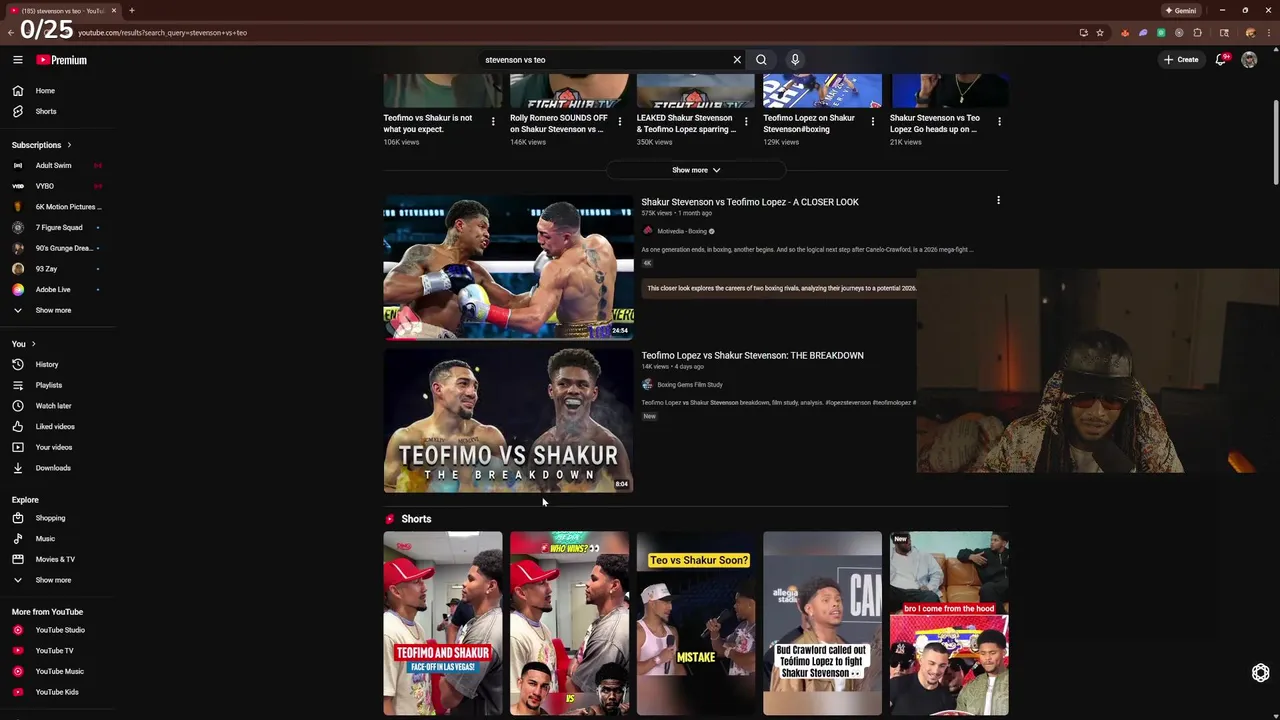Open YouTube Kids link
The image size is (1280, 720).
pos(57,692)
